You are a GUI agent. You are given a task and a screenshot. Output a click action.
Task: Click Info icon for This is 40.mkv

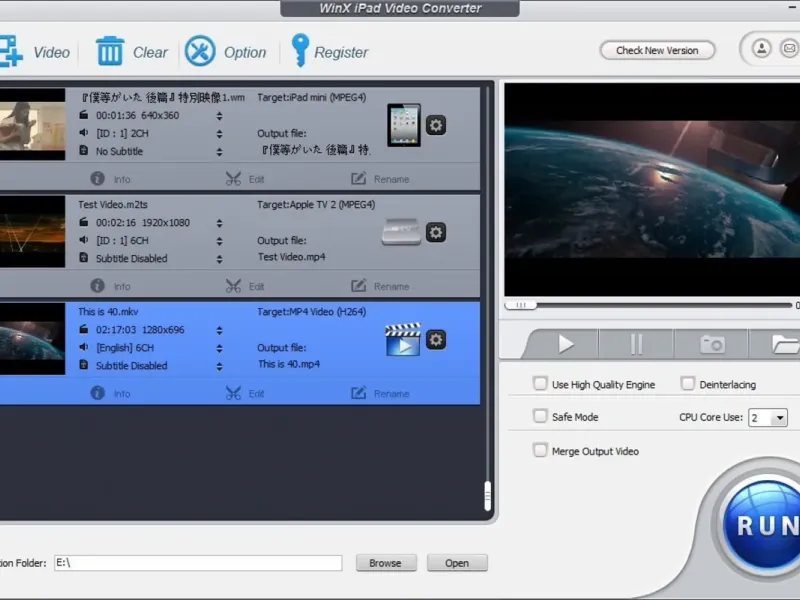click(x=97, y=393)
